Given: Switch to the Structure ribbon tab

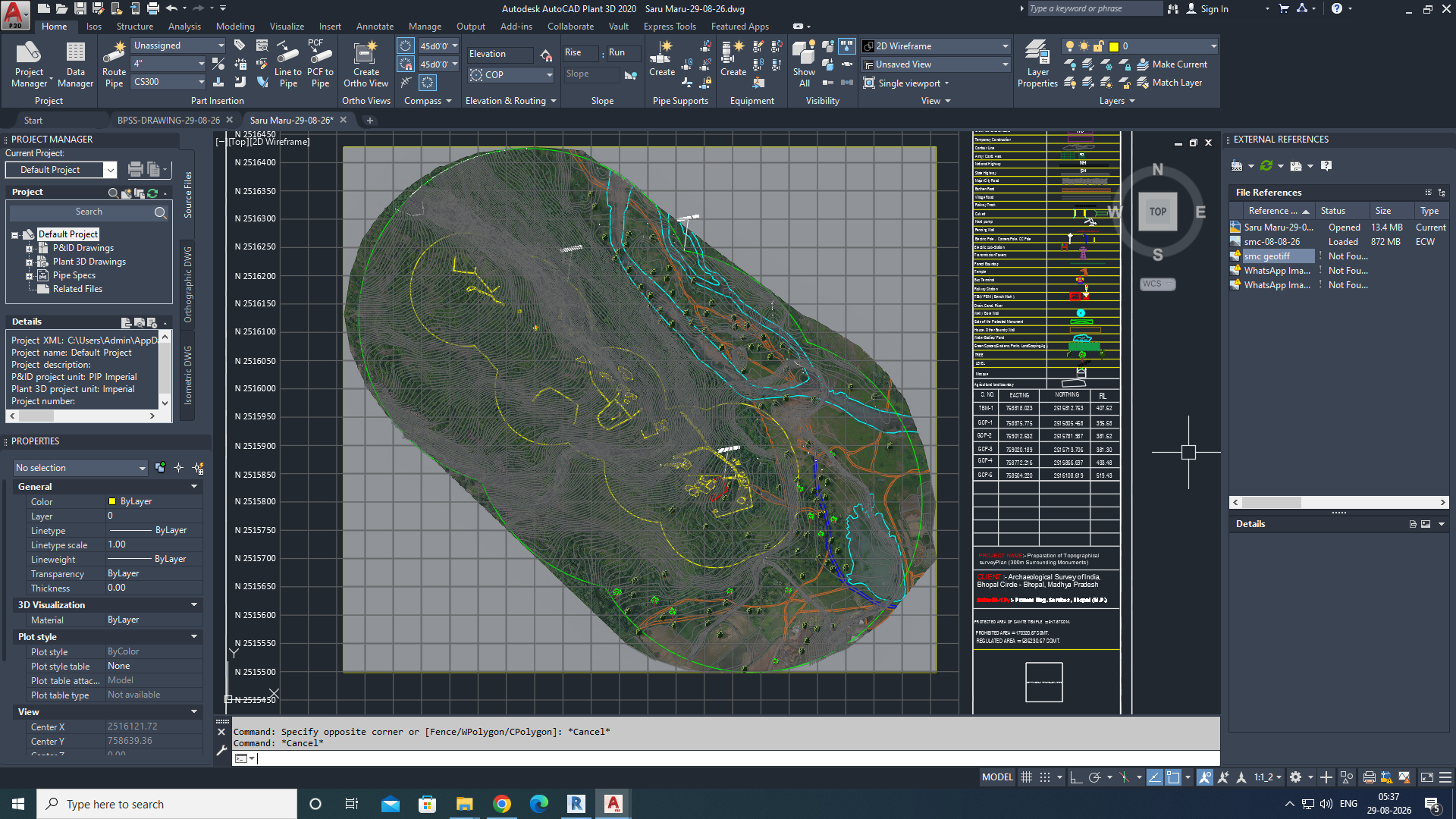Looking at the screenshot, I should (134, 27).
